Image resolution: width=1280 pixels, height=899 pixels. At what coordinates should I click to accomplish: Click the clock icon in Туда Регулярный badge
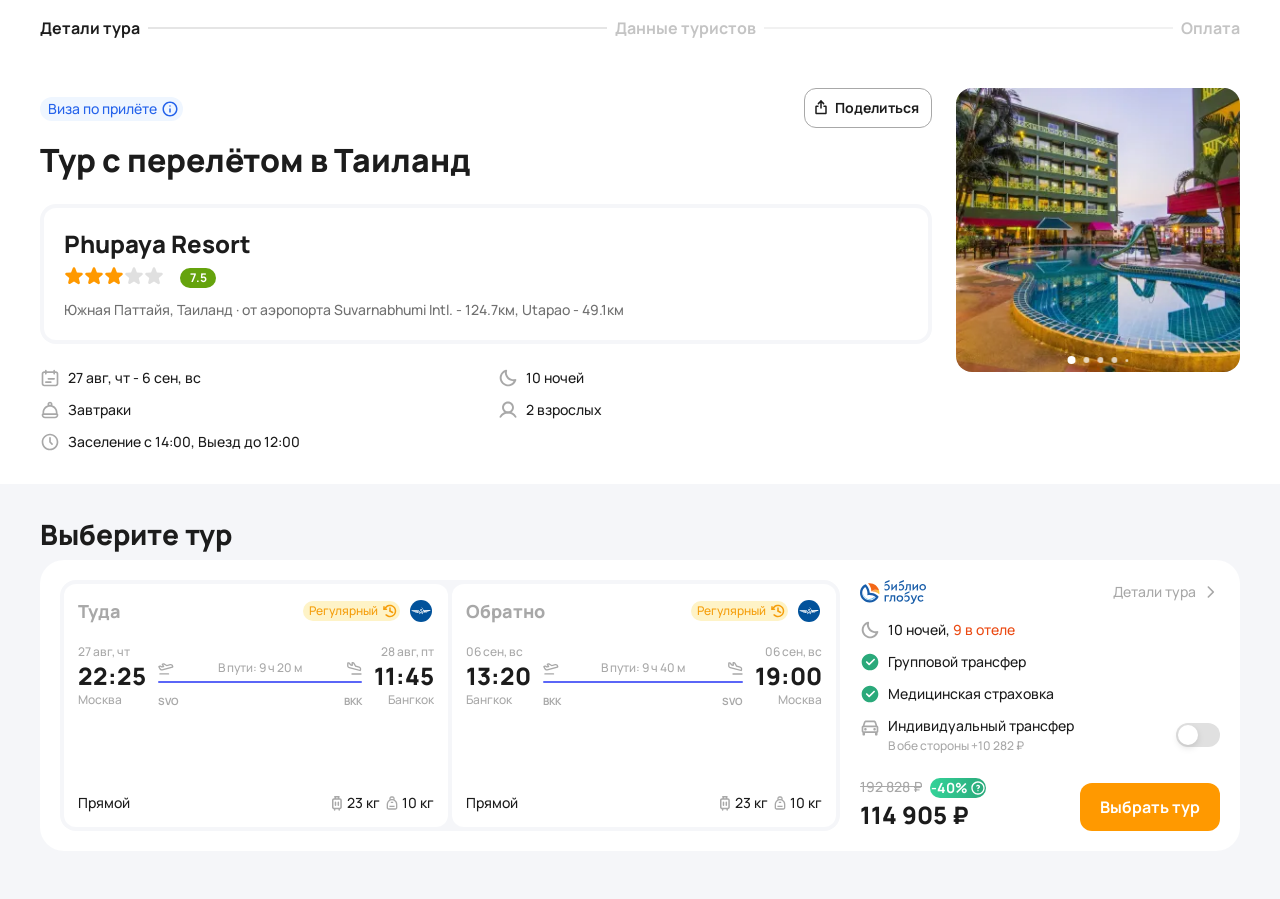coord(390,611)
